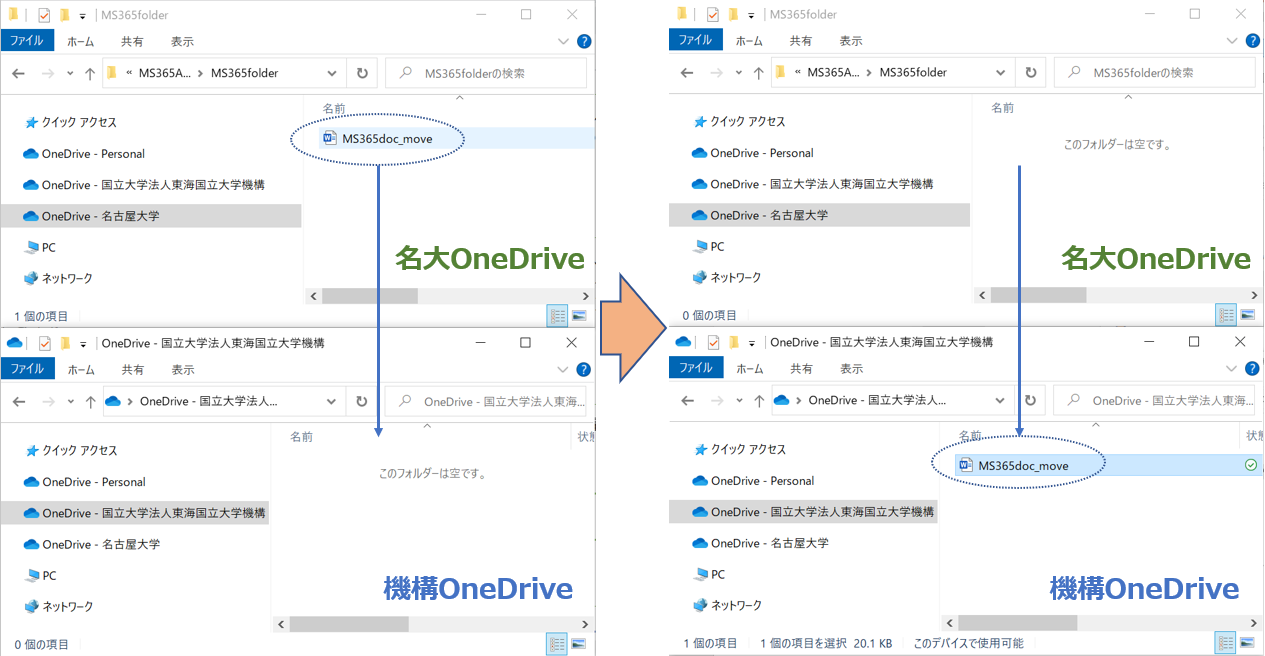Toggle large icons view in bottom-right status bar

[x=1247, y=642]
